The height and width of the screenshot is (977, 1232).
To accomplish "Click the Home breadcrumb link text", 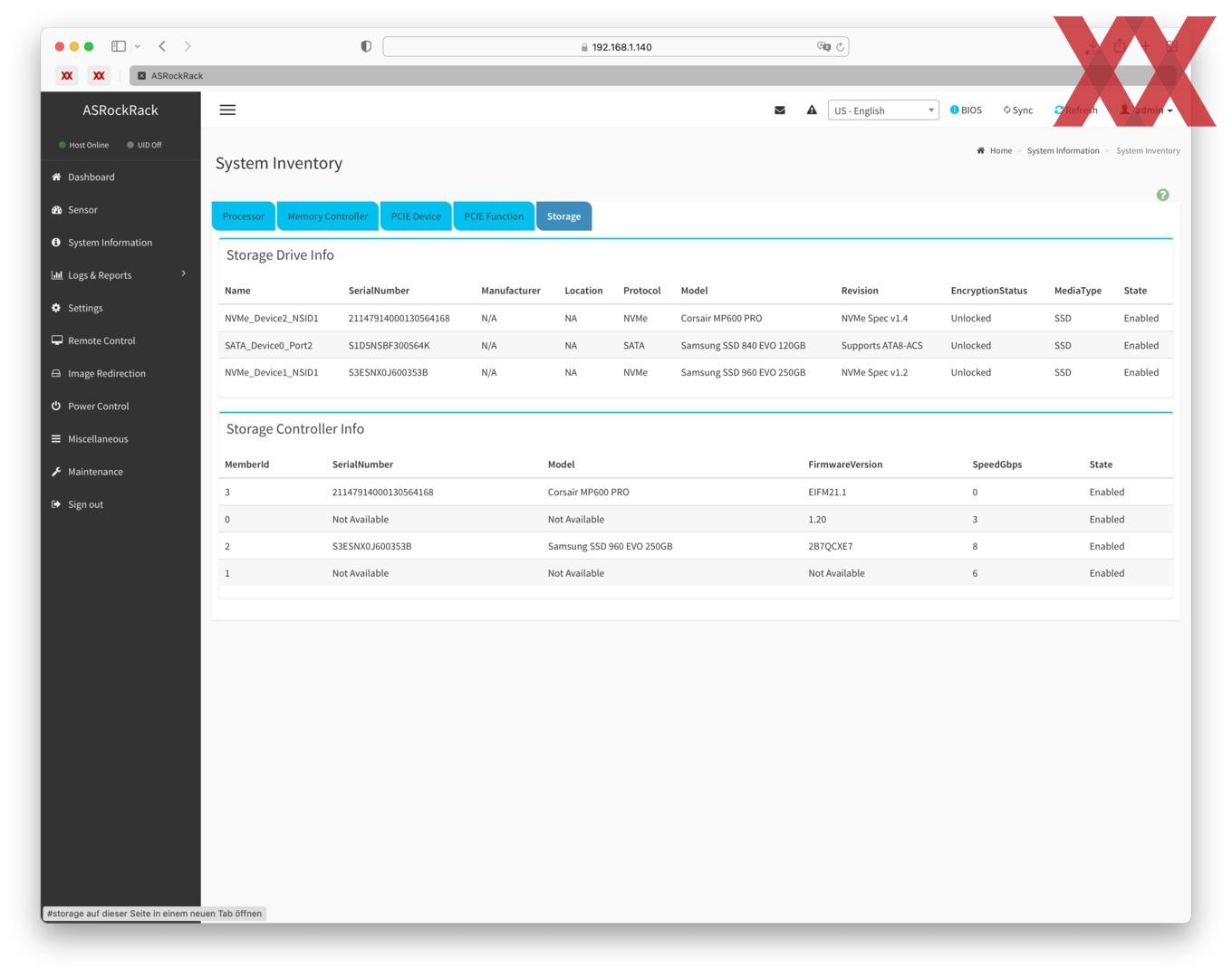I will tap(1001, 151).
